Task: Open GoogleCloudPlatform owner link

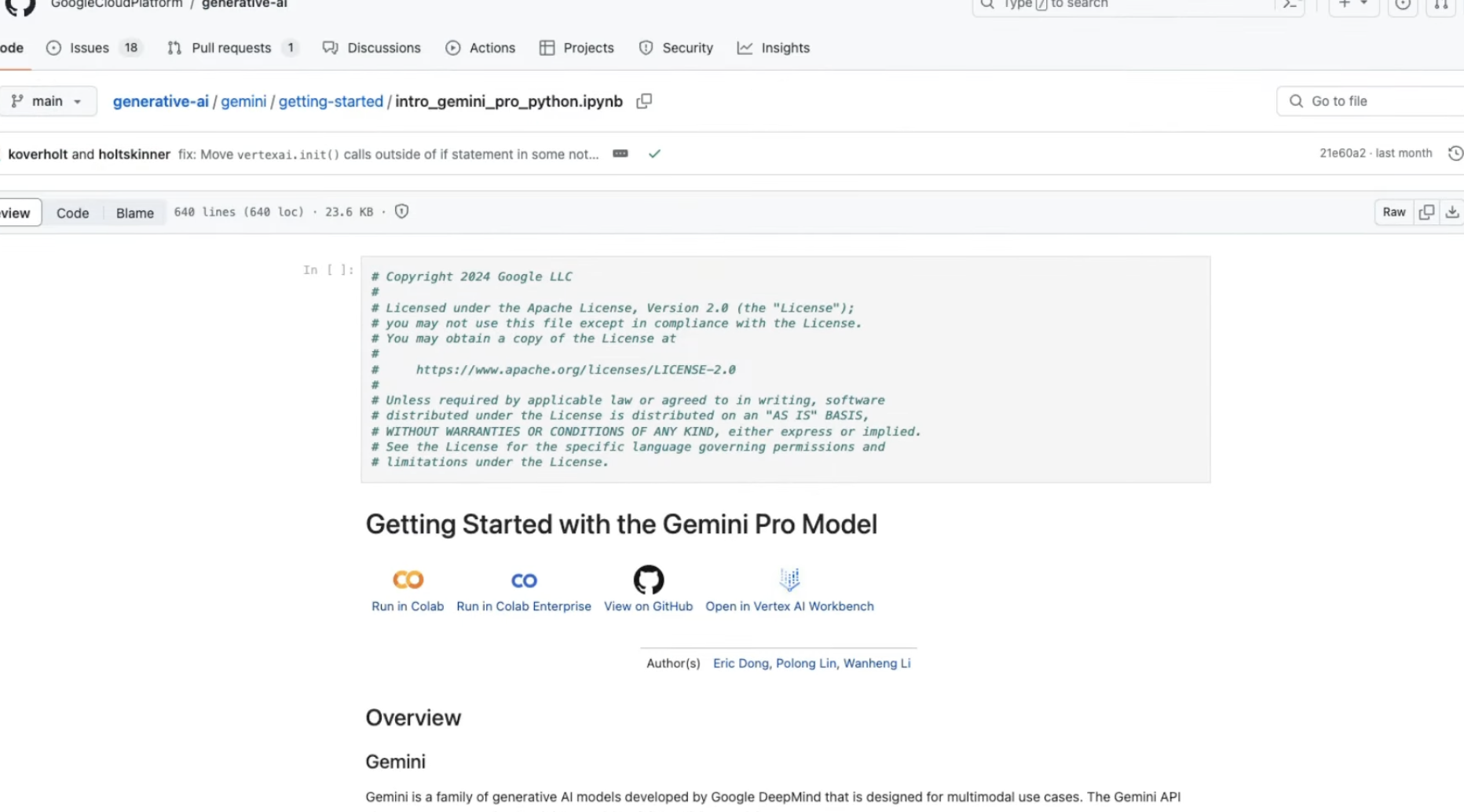Action: click(x=116, y=5)
